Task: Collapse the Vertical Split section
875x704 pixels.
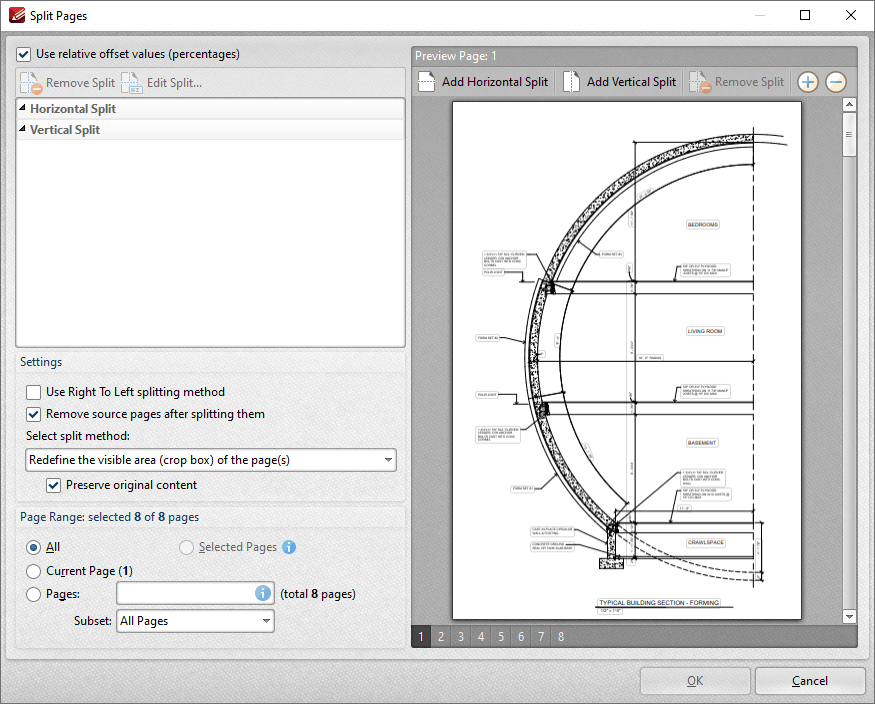Action: pyautogui.click(x=24, y=129)
